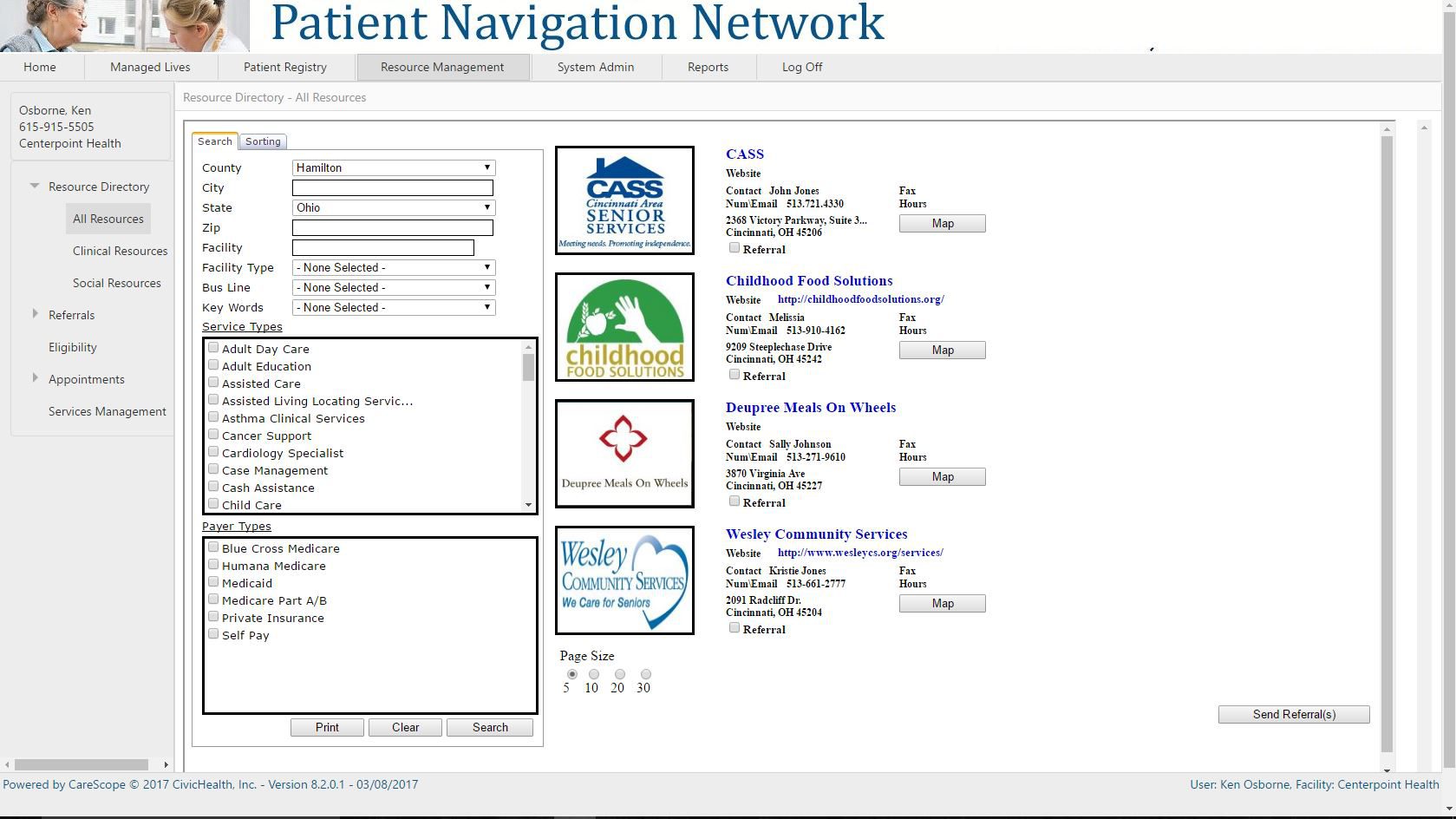Image resolution: width=1456 pixels, height=819 pixels.
Task: Open the State dropdown showing Ohio
Action: click(394, 207)
